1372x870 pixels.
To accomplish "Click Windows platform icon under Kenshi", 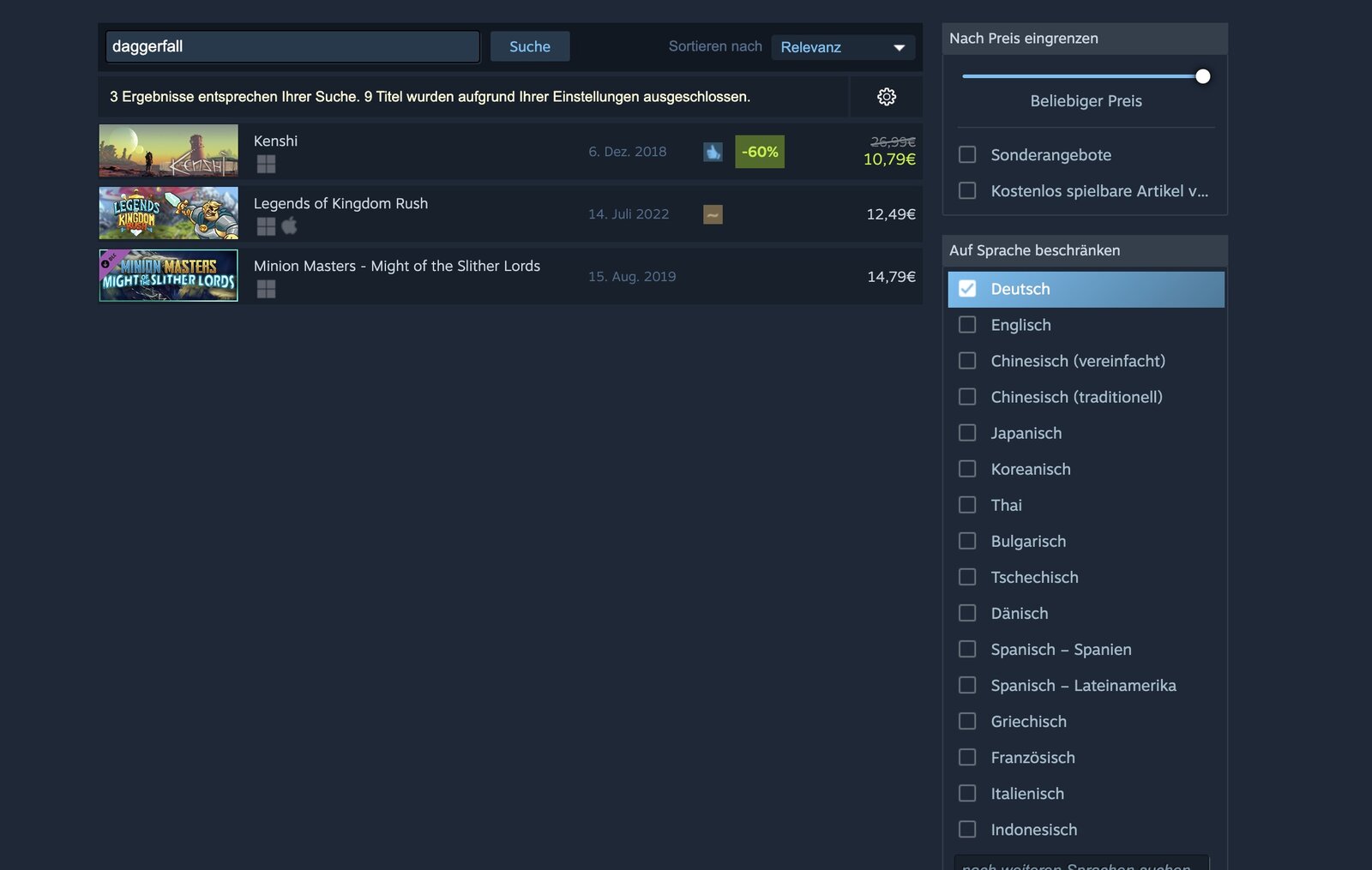I will coord(266,164).
